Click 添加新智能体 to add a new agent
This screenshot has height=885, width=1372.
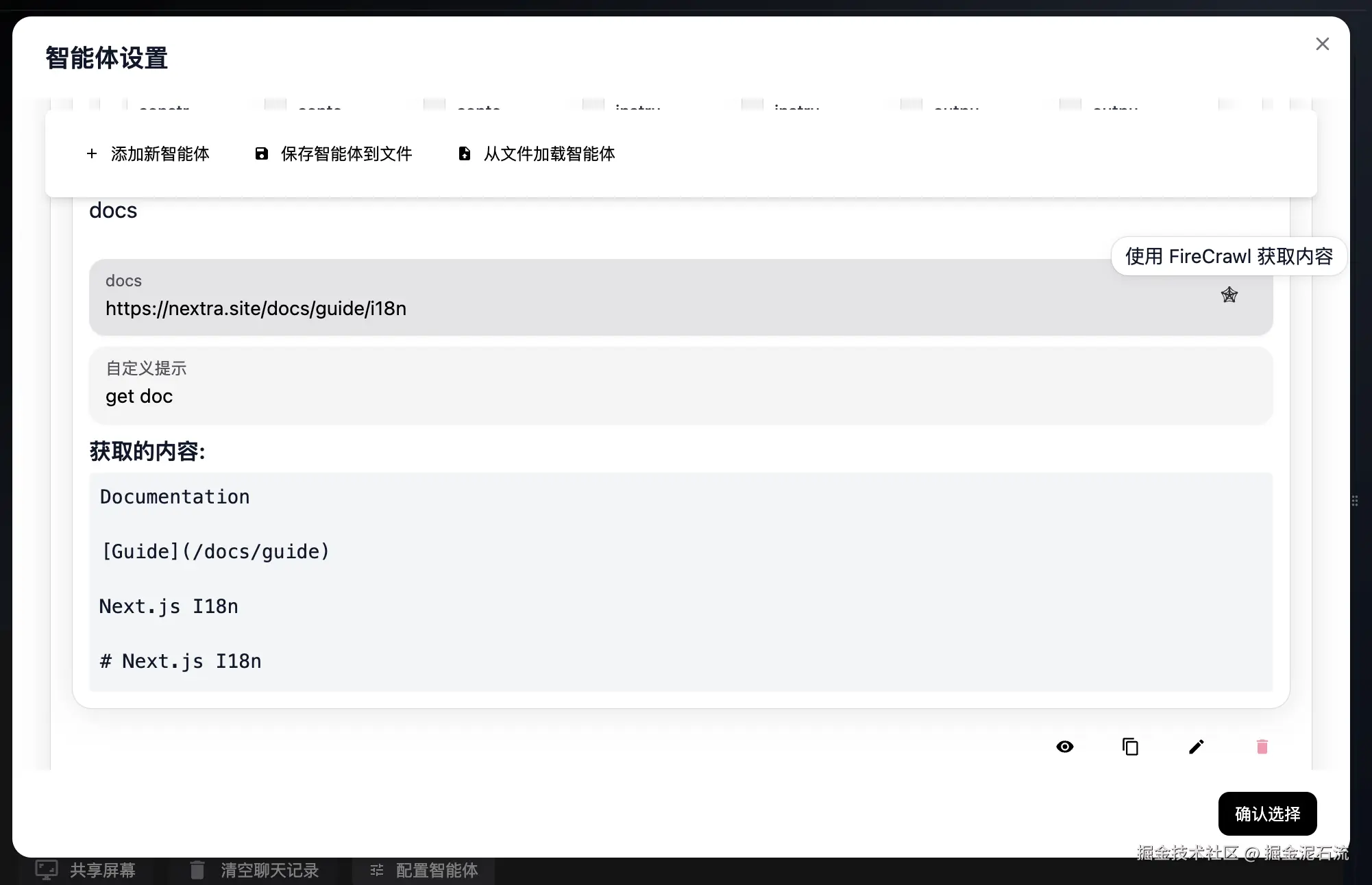tap(148, 153)
